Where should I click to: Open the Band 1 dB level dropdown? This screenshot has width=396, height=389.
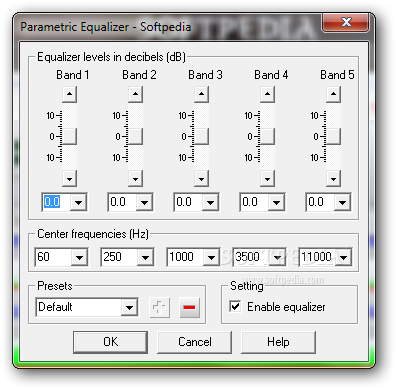[x=78, y=202]
